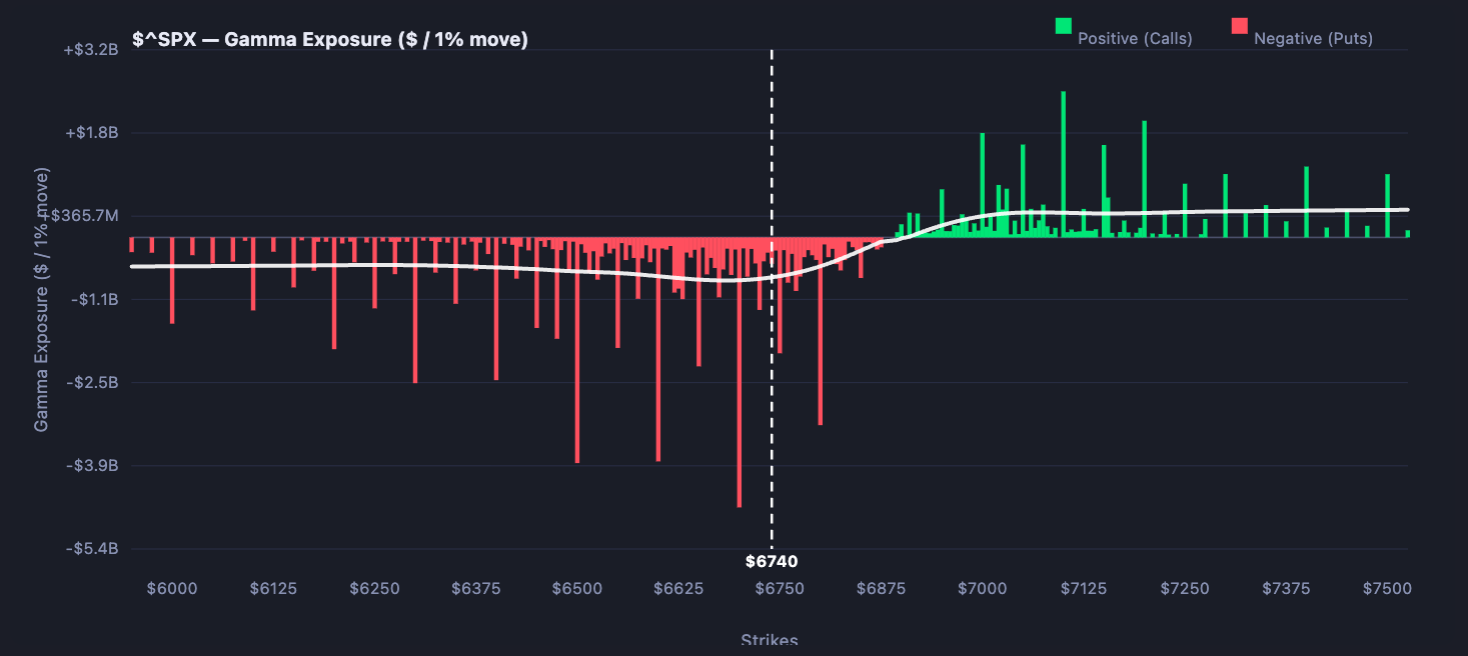The width and height of the screenshot is (1468, 656).
Task: Click the green Positive (Calls) legend swatch
Action: click(x=1063, y=26)
